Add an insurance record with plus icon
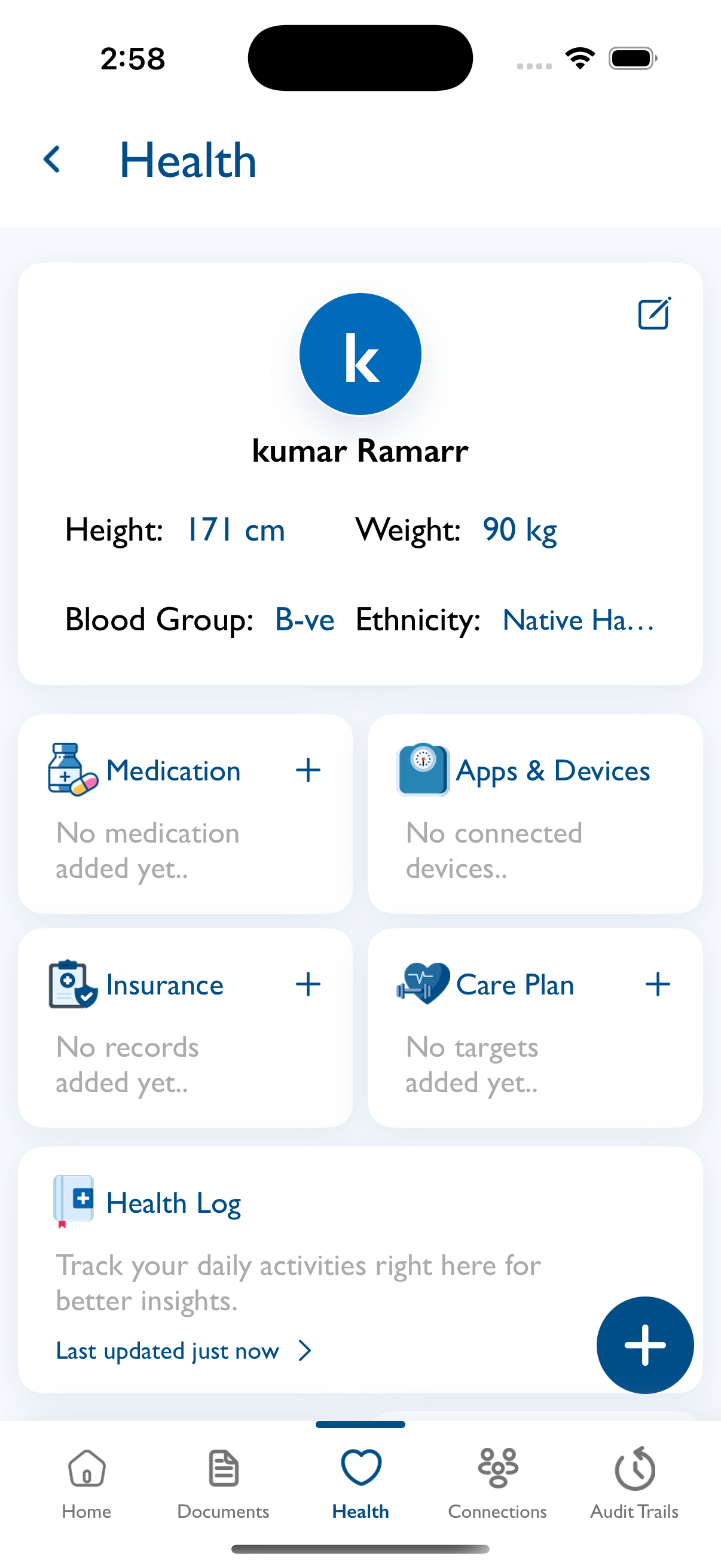 click(x=308, y=984)
